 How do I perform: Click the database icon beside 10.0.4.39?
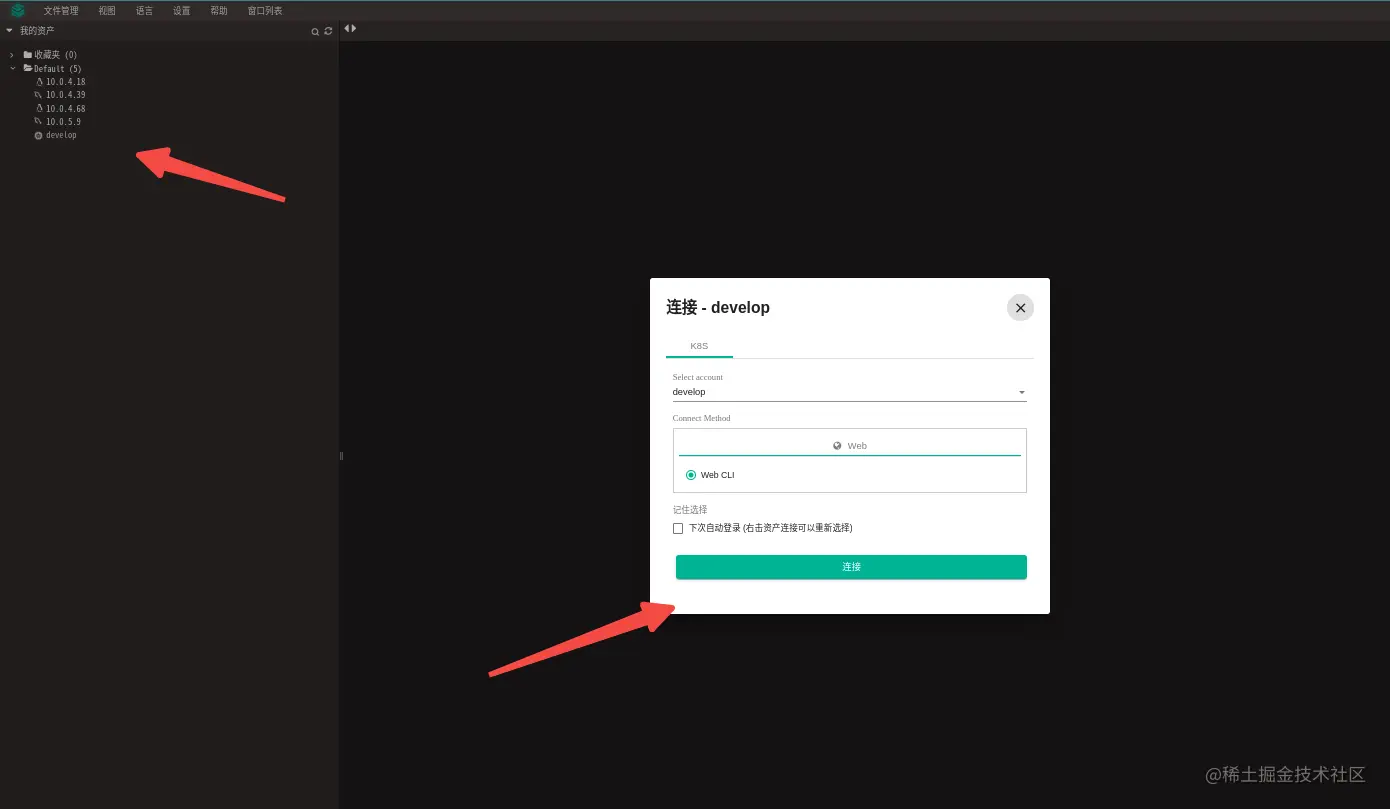38,95
